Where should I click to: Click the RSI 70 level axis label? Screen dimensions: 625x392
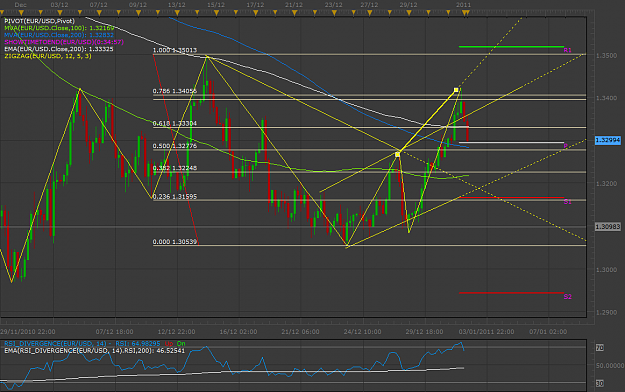click(x=599, y=348)
